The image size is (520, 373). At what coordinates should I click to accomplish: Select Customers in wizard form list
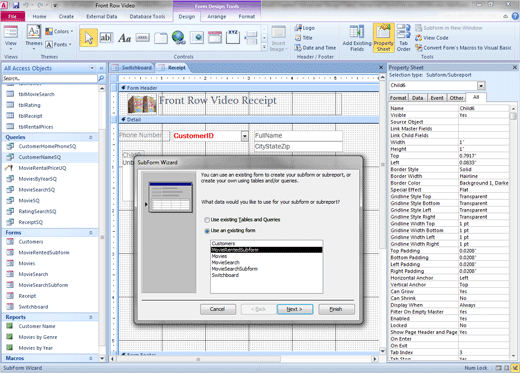266,244
